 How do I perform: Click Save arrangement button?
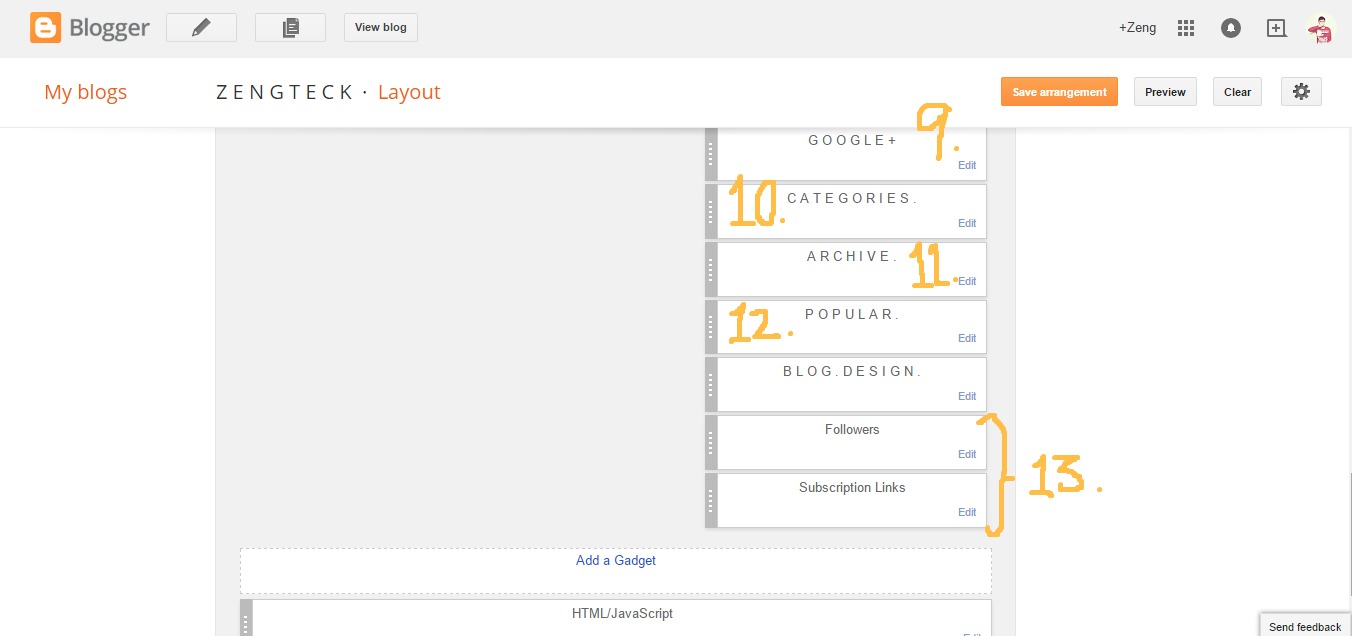1059,92
